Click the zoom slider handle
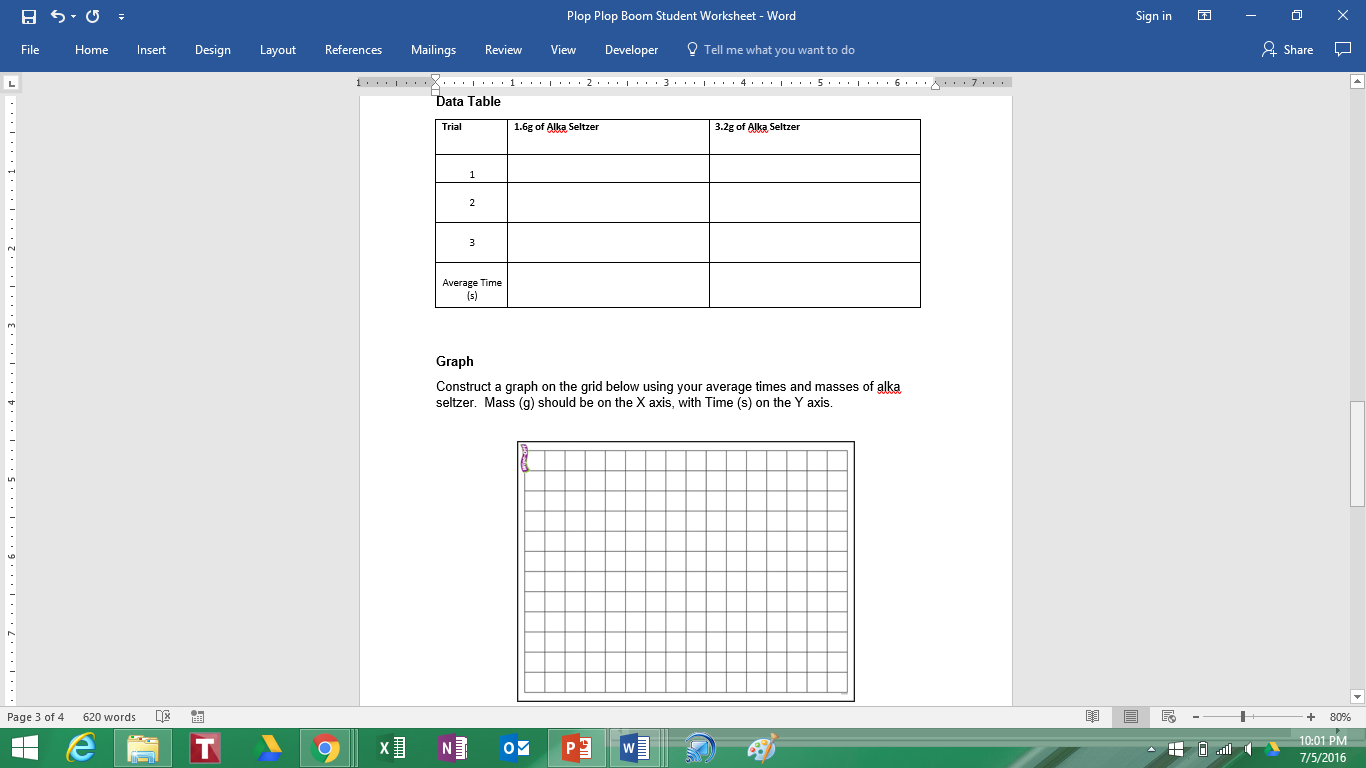 (1243, 717)
